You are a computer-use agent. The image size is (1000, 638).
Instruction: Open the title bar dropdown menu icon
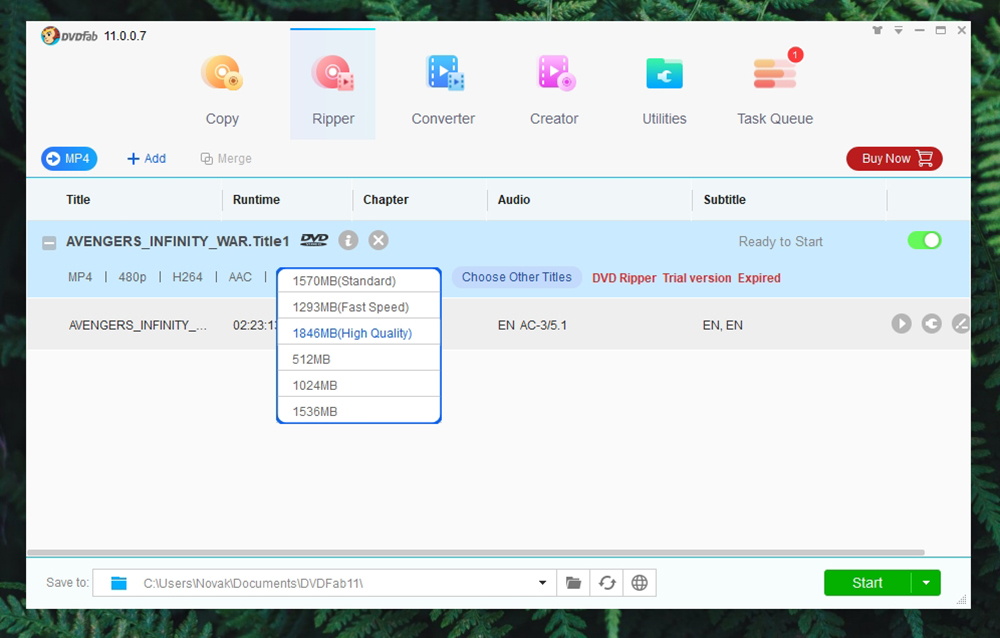(x=898, y=30)
